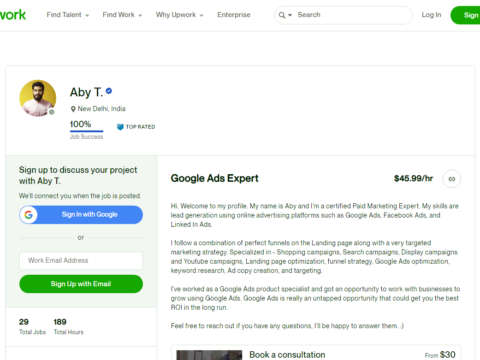Click the 'Google Ads Expert' title

[215, 178]
